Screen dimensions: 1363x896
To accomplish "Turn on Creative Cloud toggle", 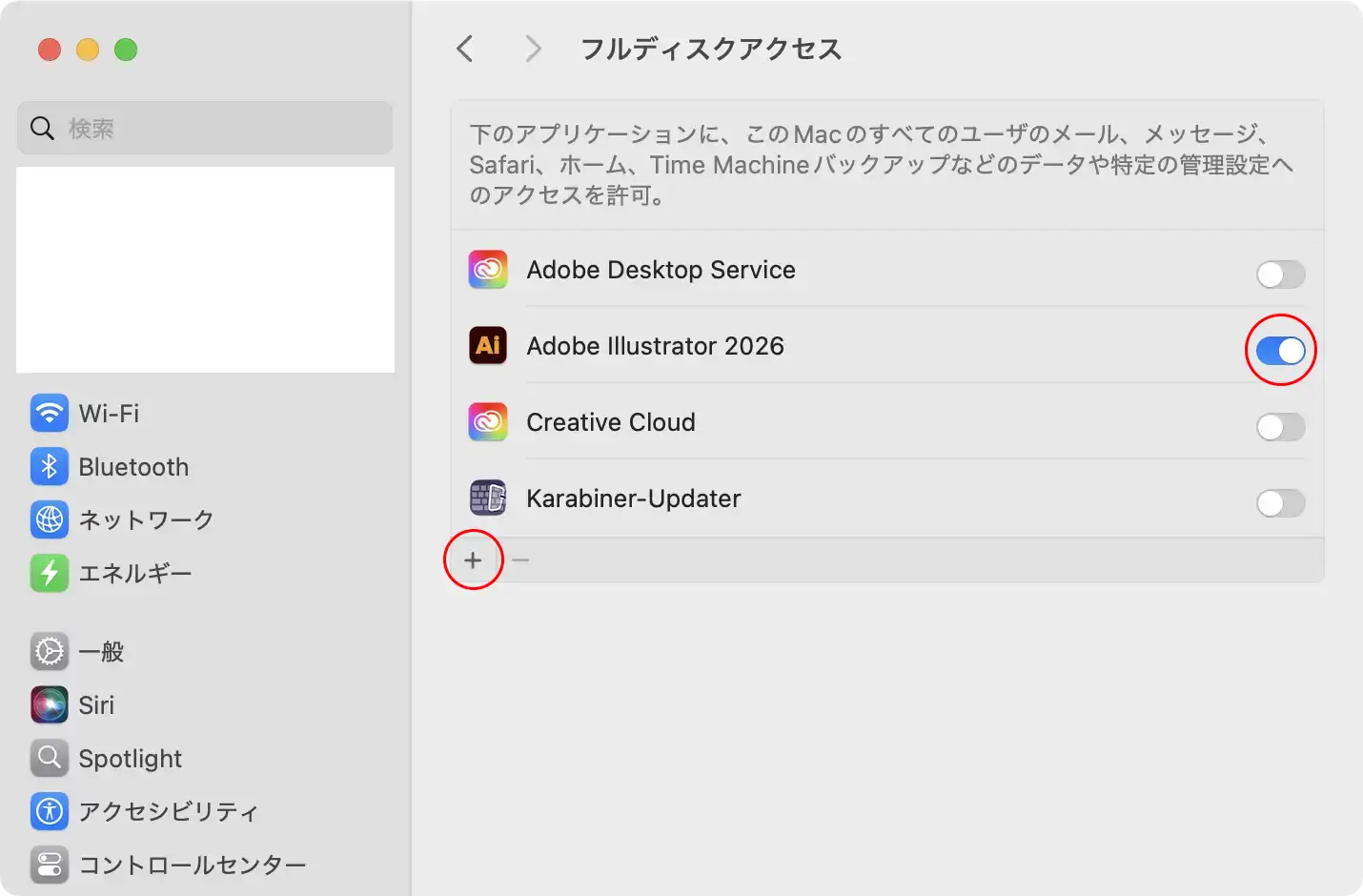I will (x=1280, y=427).
